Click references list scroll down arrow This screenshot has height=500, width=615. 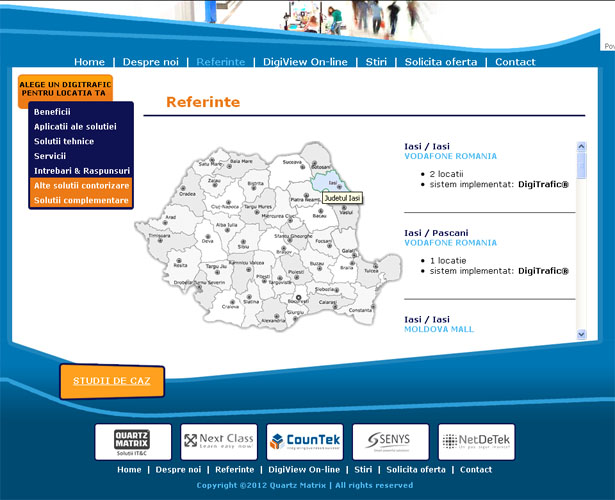click(x=581, y=334)
